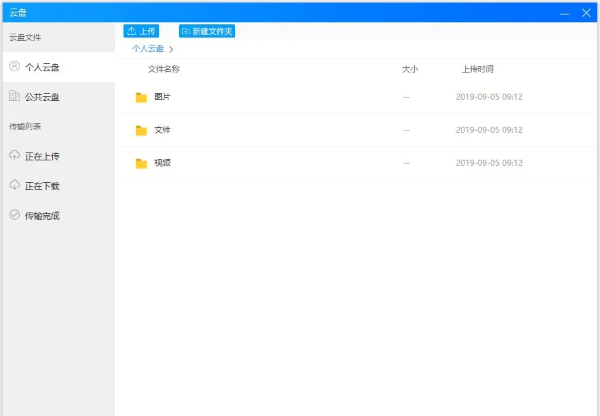Click the chevron after the 个人云盘 breadcrumb
Screen dimensions: 600x416
tap(171, 49)
